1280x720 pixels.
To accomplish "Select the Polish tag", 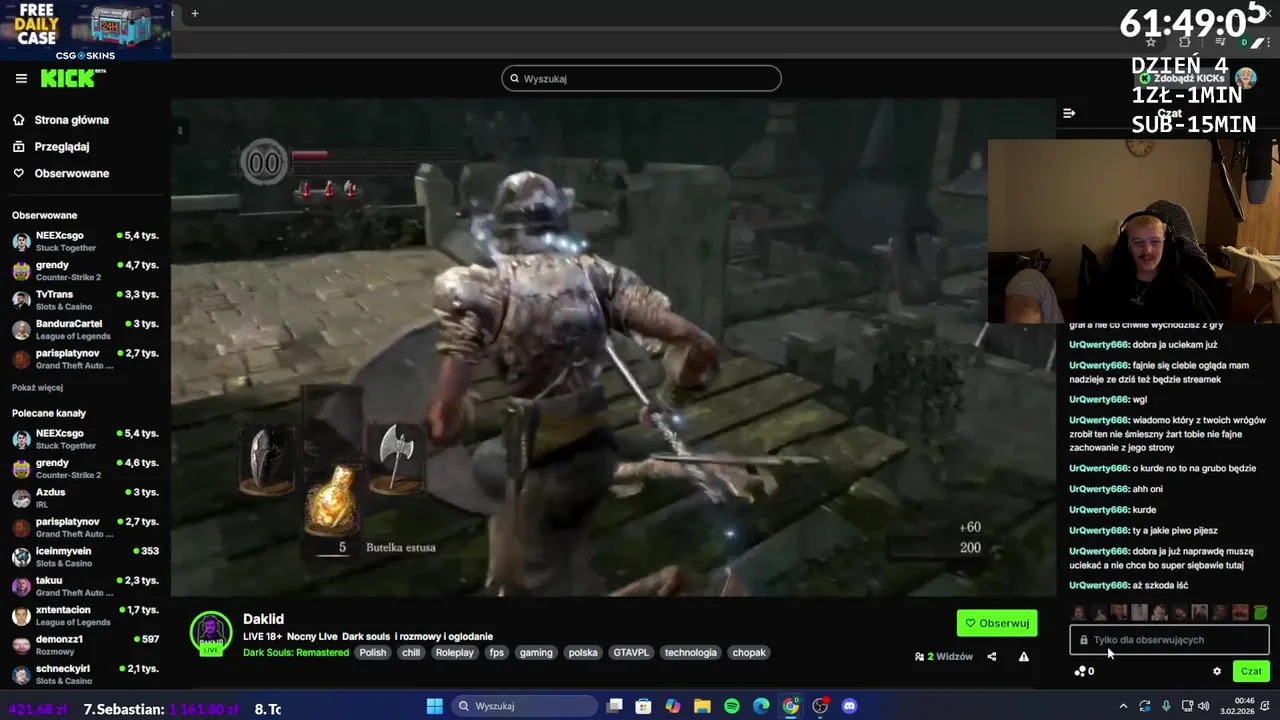I will tap(373, 653).
